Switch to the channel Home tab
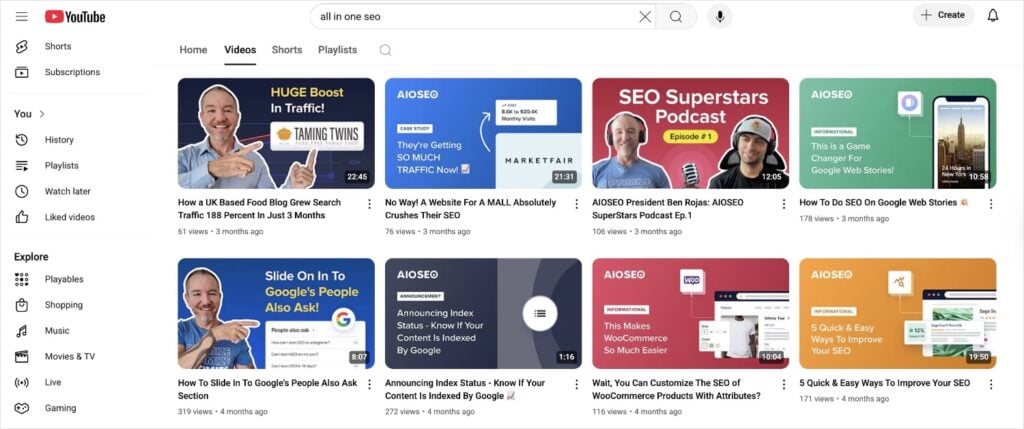The height and width of the screenshot is (429, 1024). tap(193, 50)
